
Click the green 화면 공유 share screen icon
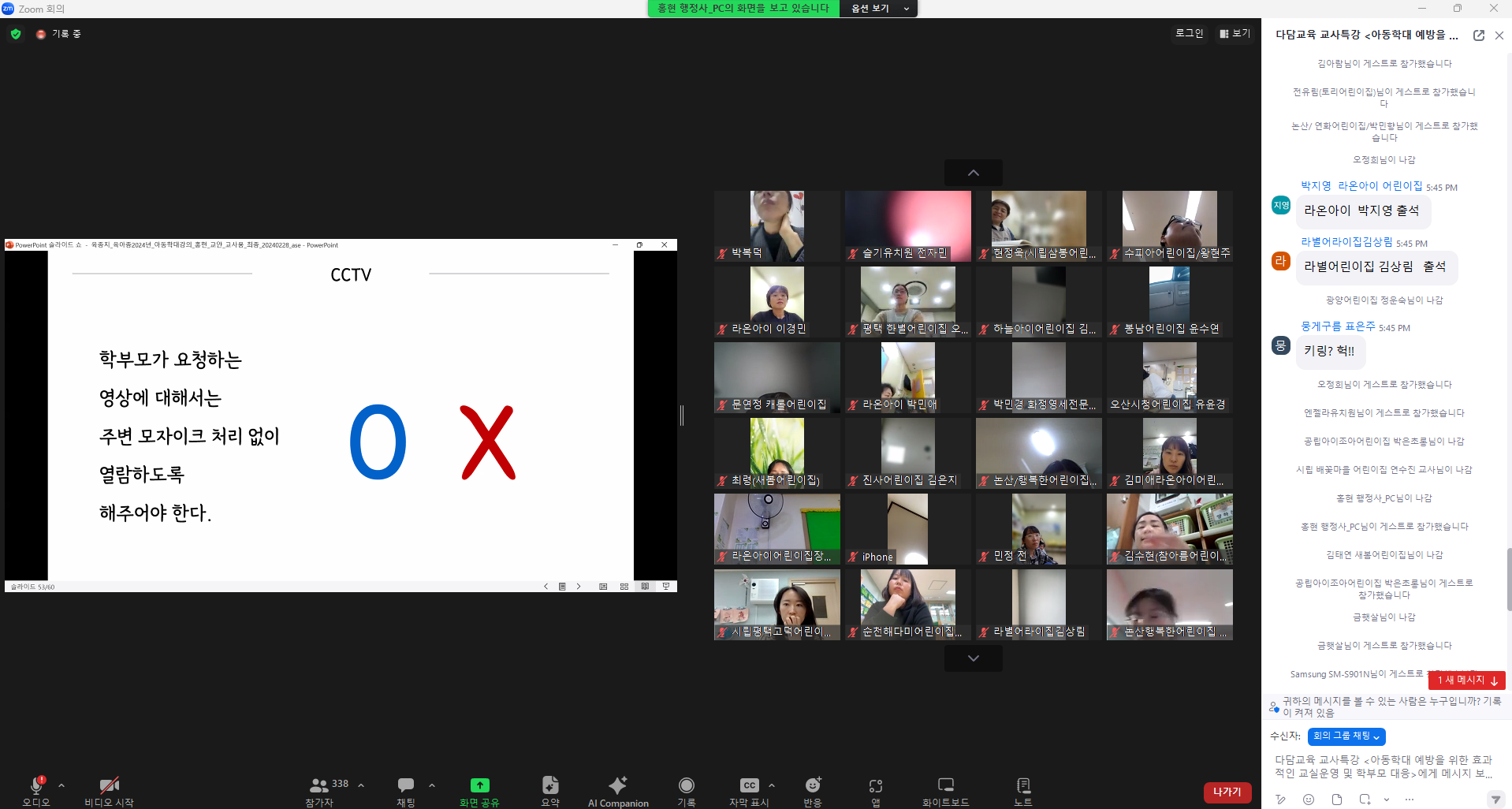coord(479,785)
